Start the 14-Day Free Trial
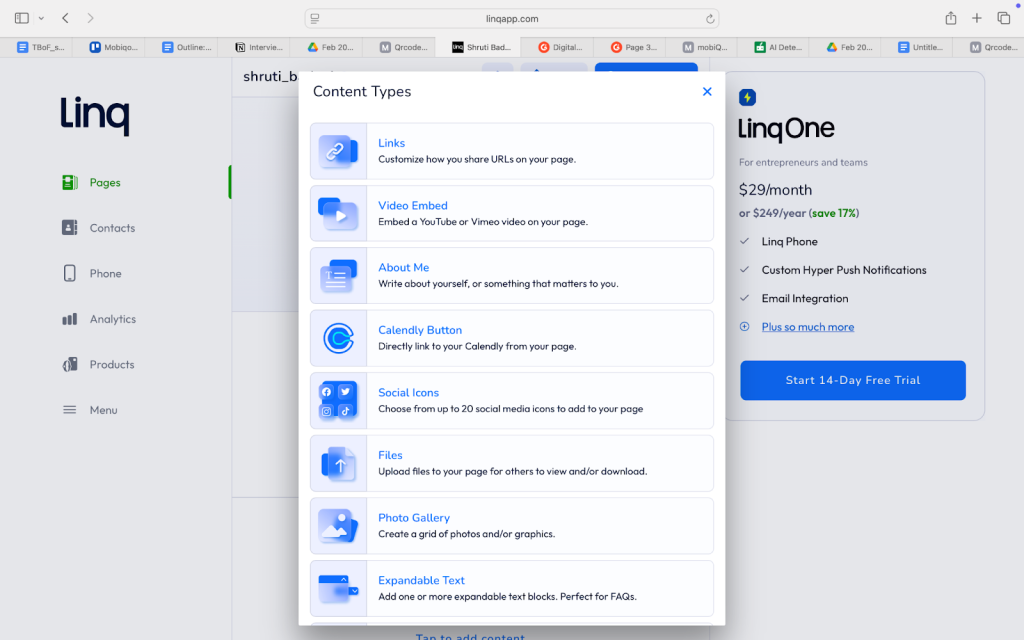This screenshot has height=640, width=1024. (x=852, y=380)
